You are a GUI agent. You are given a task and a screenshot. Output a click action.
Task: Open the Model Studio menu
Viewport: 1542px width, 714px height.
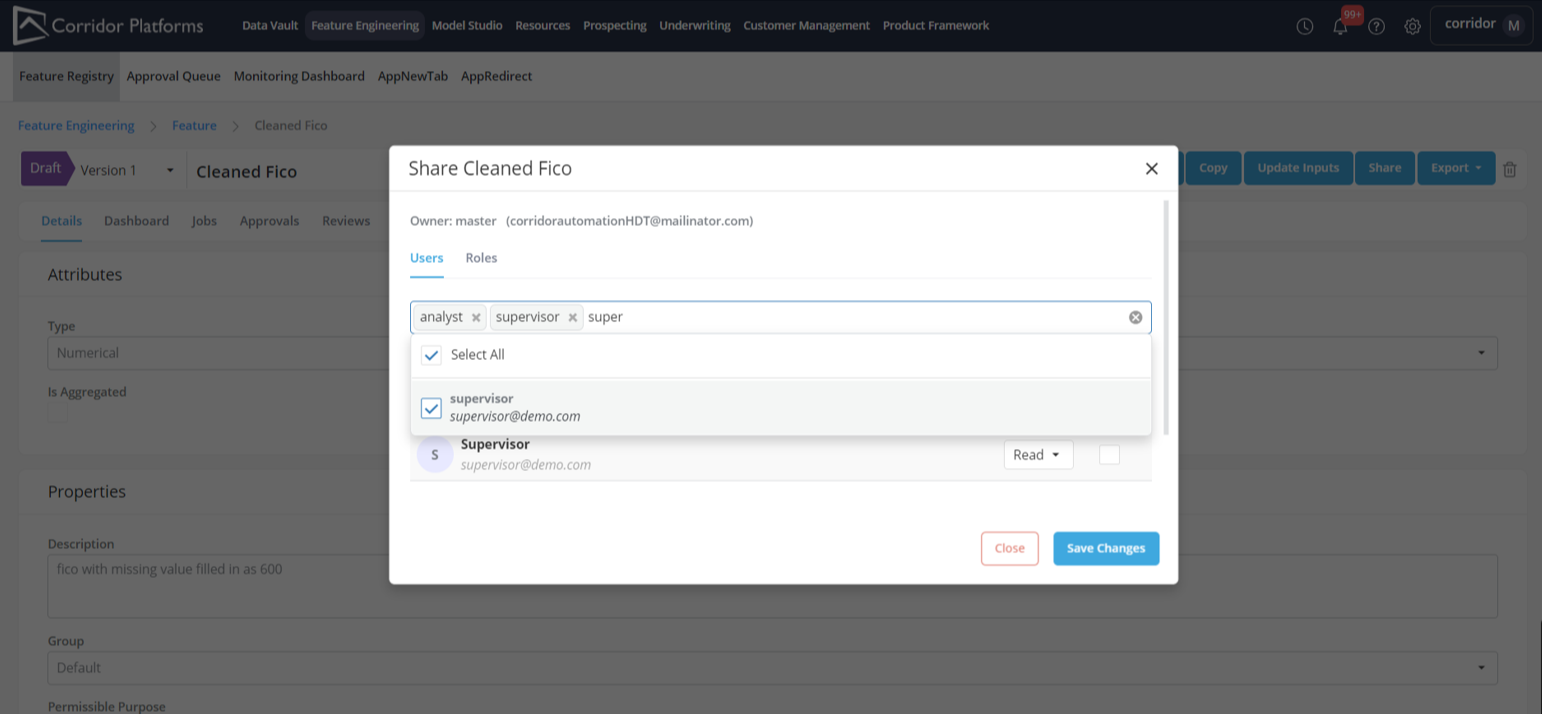point(467,26)
